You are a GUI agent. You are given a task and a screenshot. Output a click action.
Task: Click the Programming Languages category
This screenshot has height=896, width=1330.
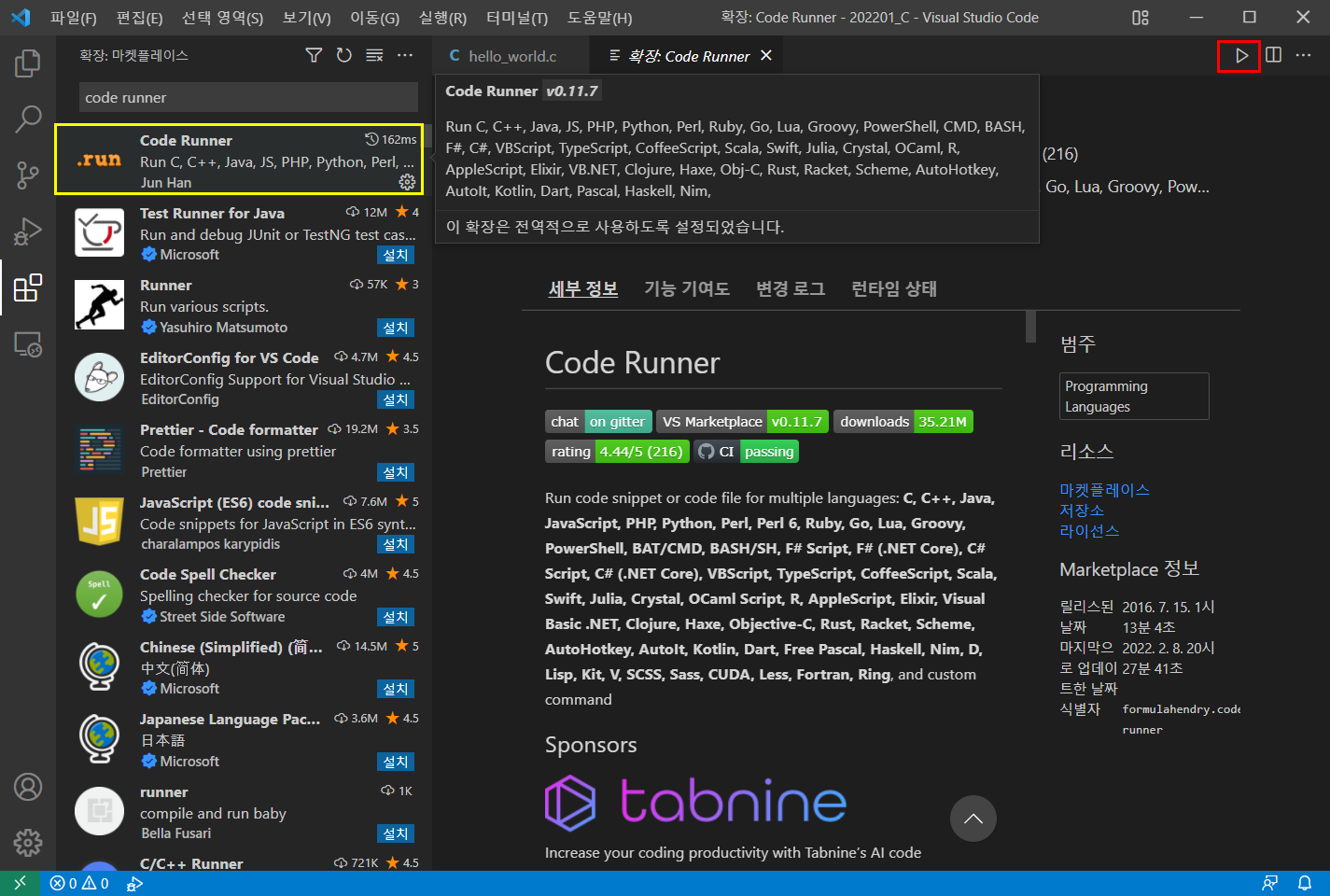(1134, 397)
